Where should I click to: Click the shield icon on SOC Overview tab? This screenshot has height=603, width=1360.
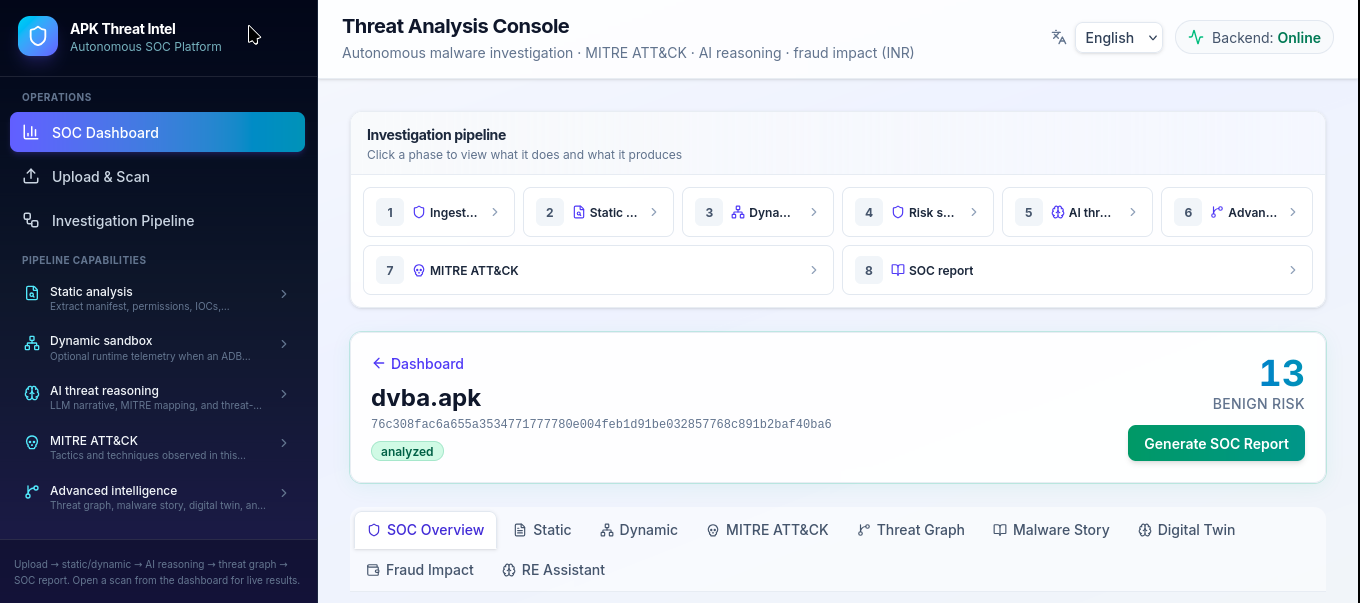point(374,530)
